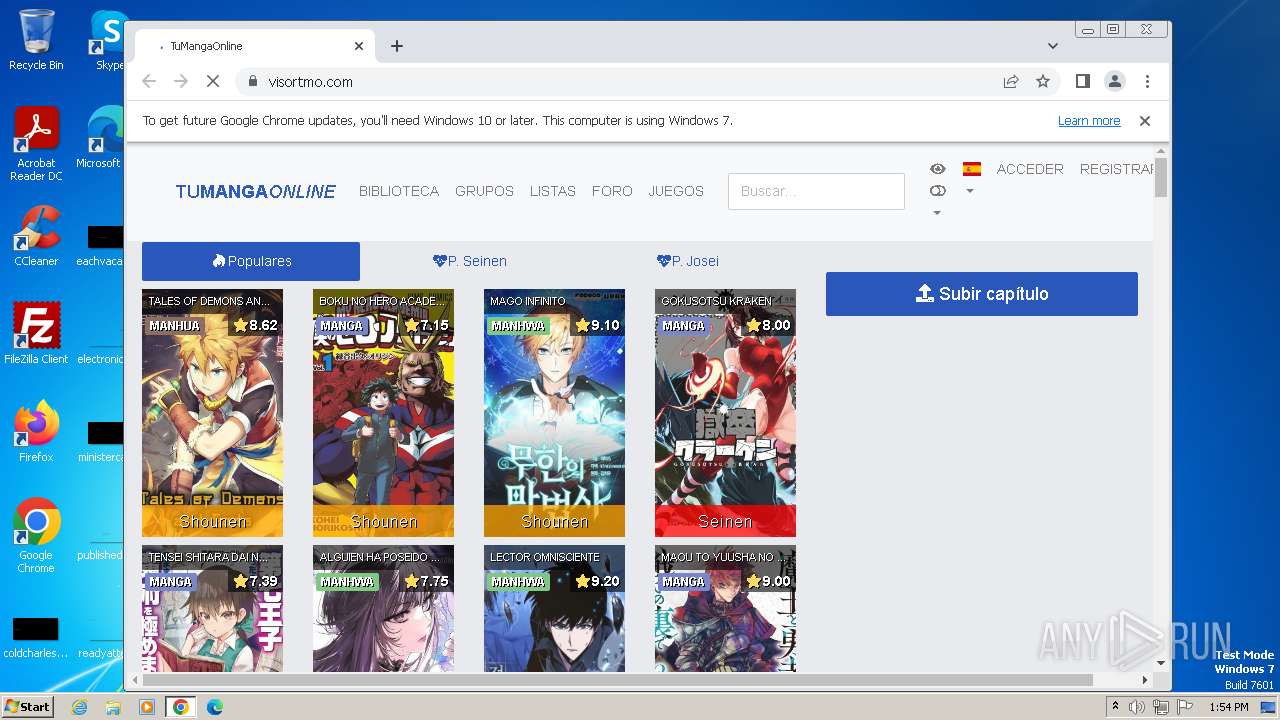
Task: Open Microsoft Edge from taskbar
Action: pyautogui.click(x=215, y=707)
